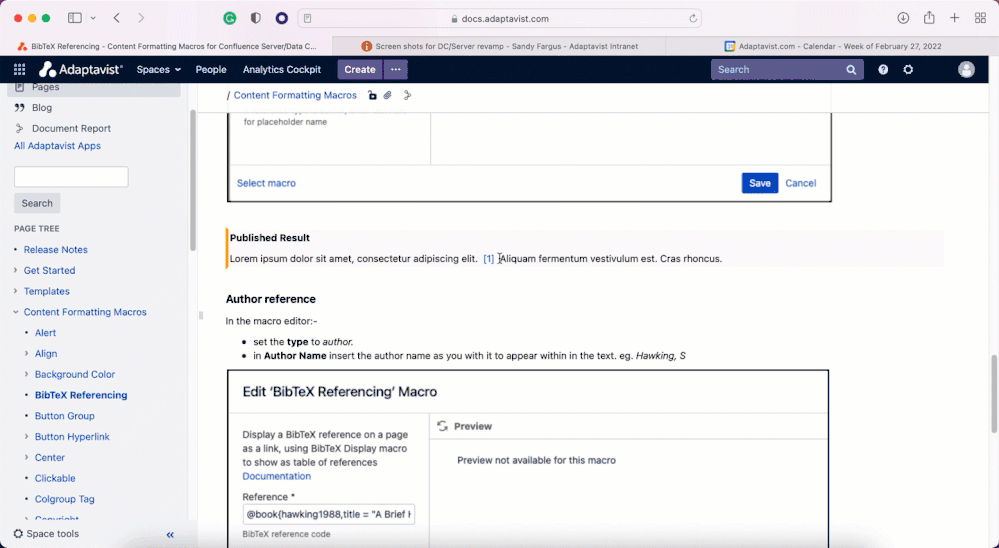Open People in the top navigation
The height and width of the screenshot is (548, 999).
[211, 69]
